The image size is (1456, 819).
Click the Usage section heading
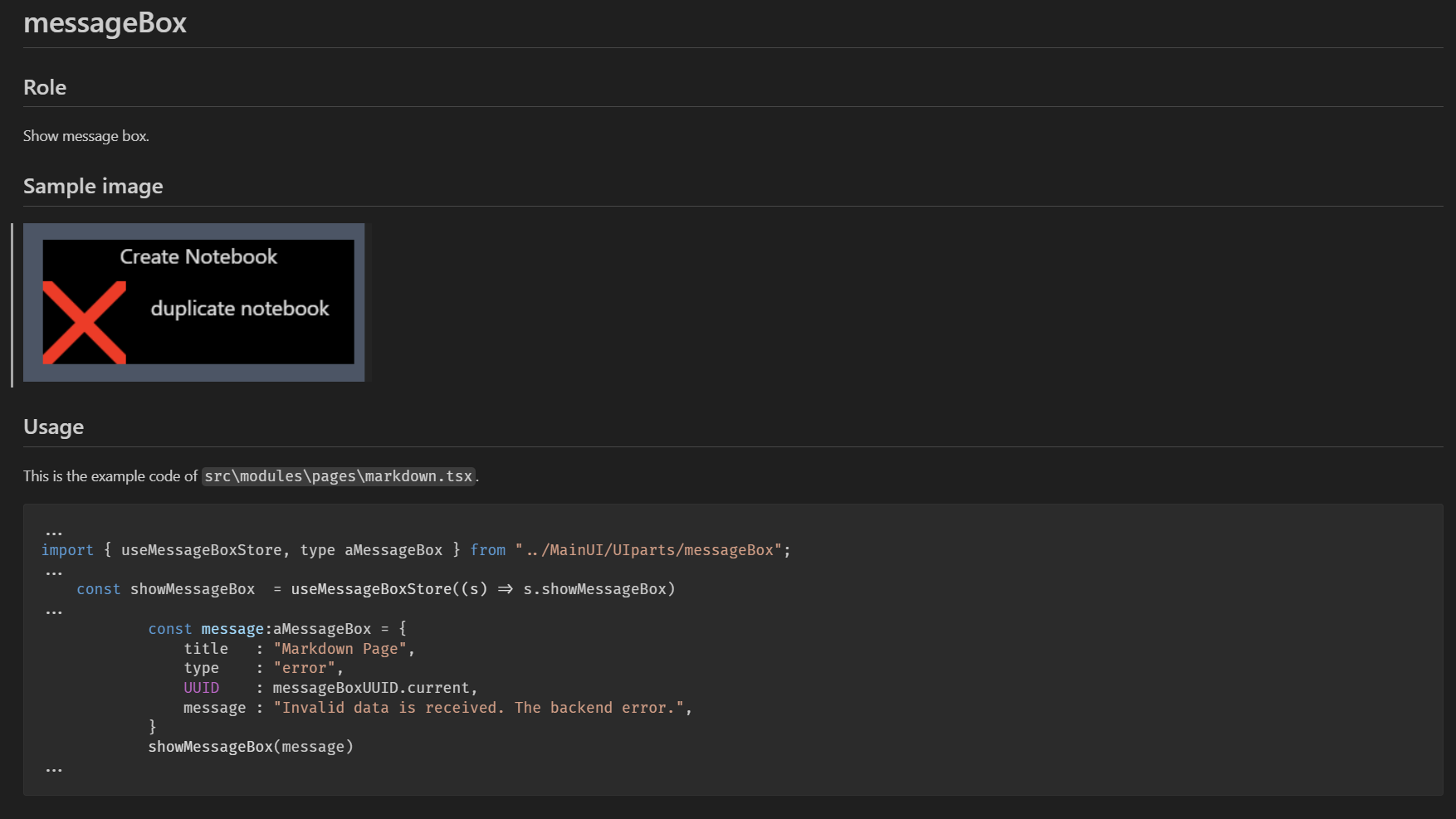point(53,427)
